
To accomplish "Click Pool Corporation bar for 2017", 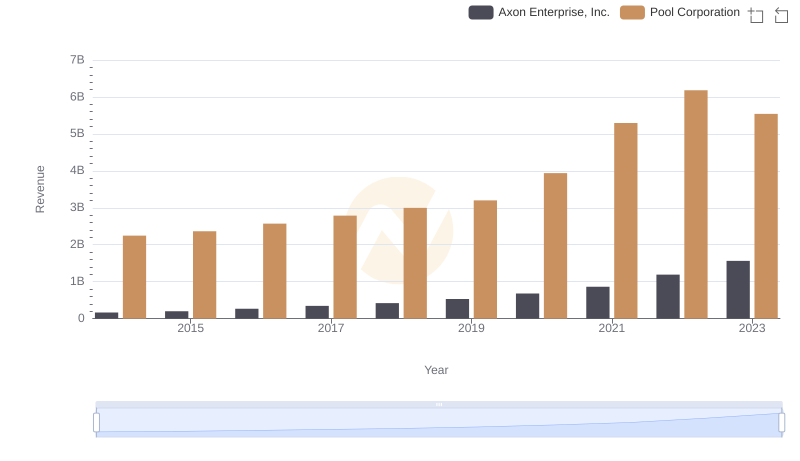I will click(345, 267).
